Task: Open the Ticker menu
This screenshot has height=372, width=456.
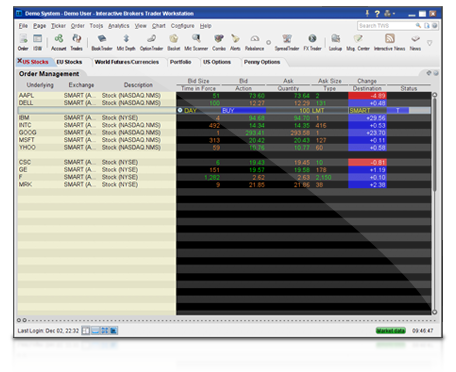Action: coord(58,26)
